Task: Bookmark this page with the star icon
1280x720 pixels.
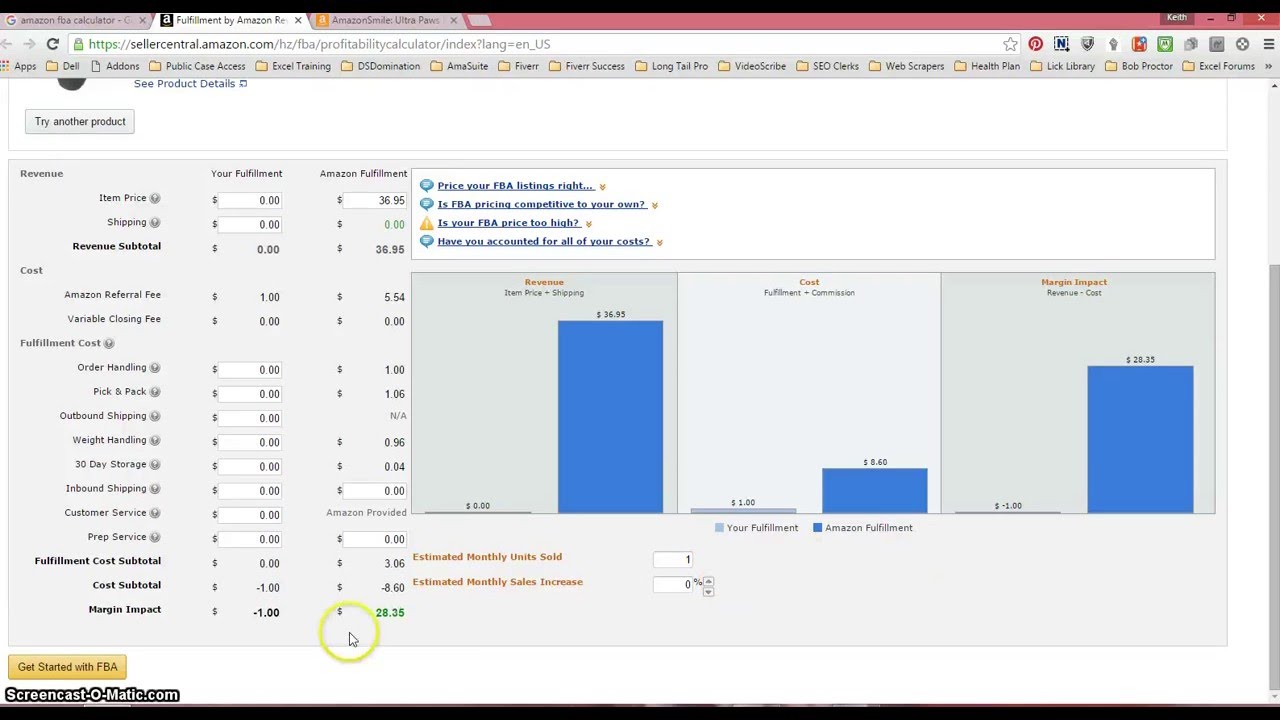Action: pos(1010,44)
